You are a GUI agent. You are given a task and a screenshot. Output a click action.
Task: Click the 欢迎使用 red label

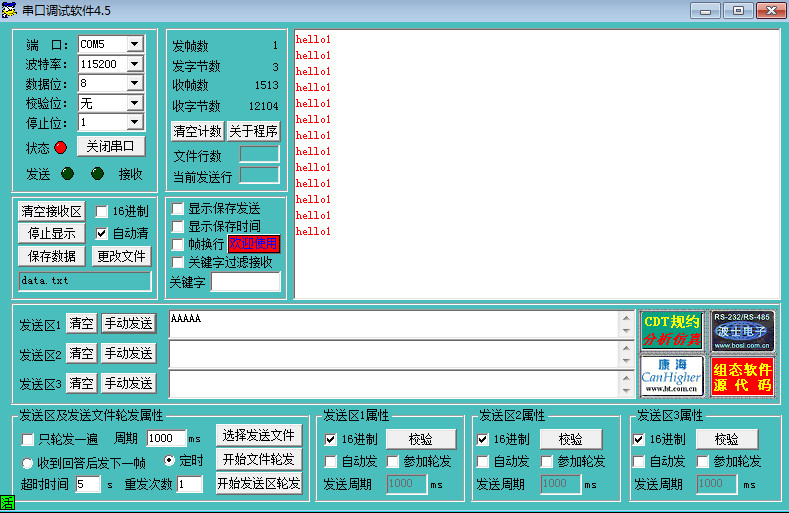click(253, 244)
